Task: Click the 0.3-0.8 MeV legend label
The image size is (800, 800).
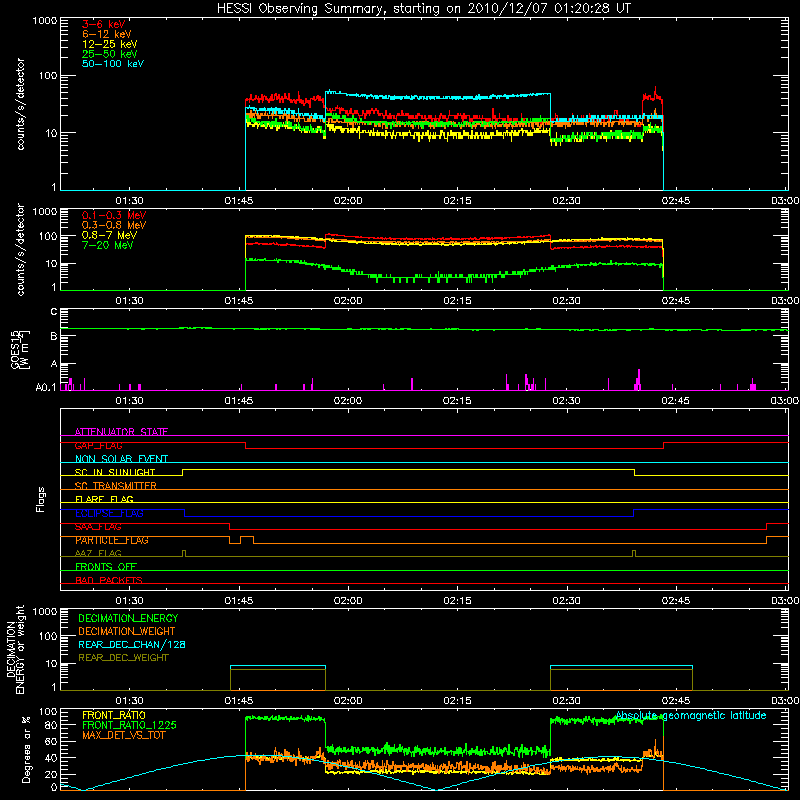Action: pos(114,225)
